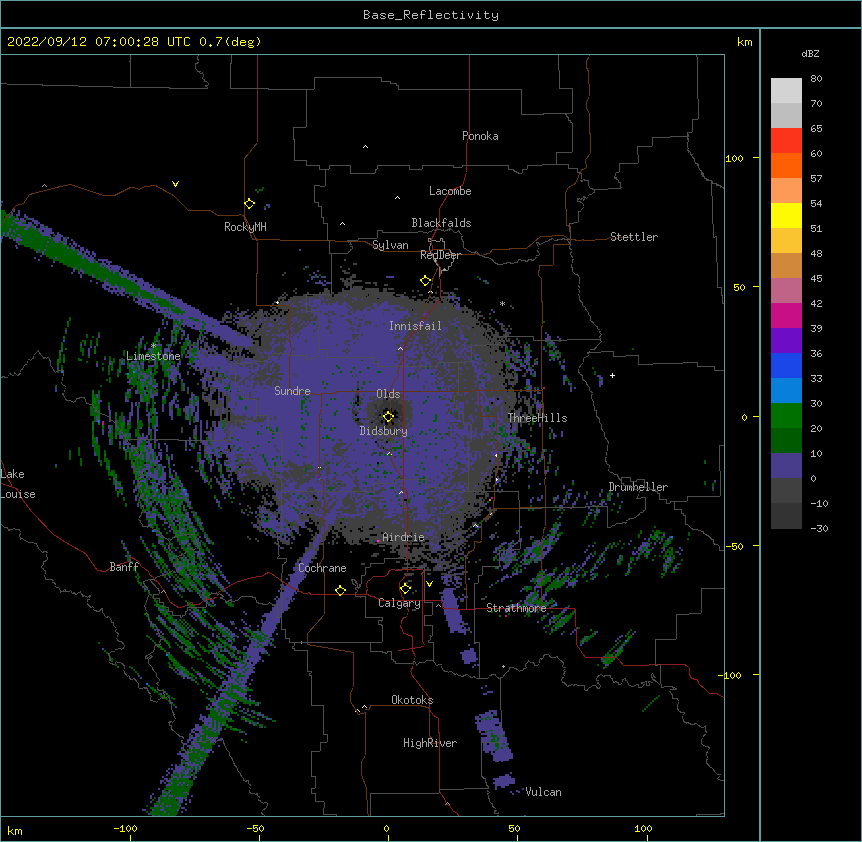The height and width of the screenshot is (842, 862).
Task: Click the yellow diamond marker above Calgary label
Action: click(405, 589)
